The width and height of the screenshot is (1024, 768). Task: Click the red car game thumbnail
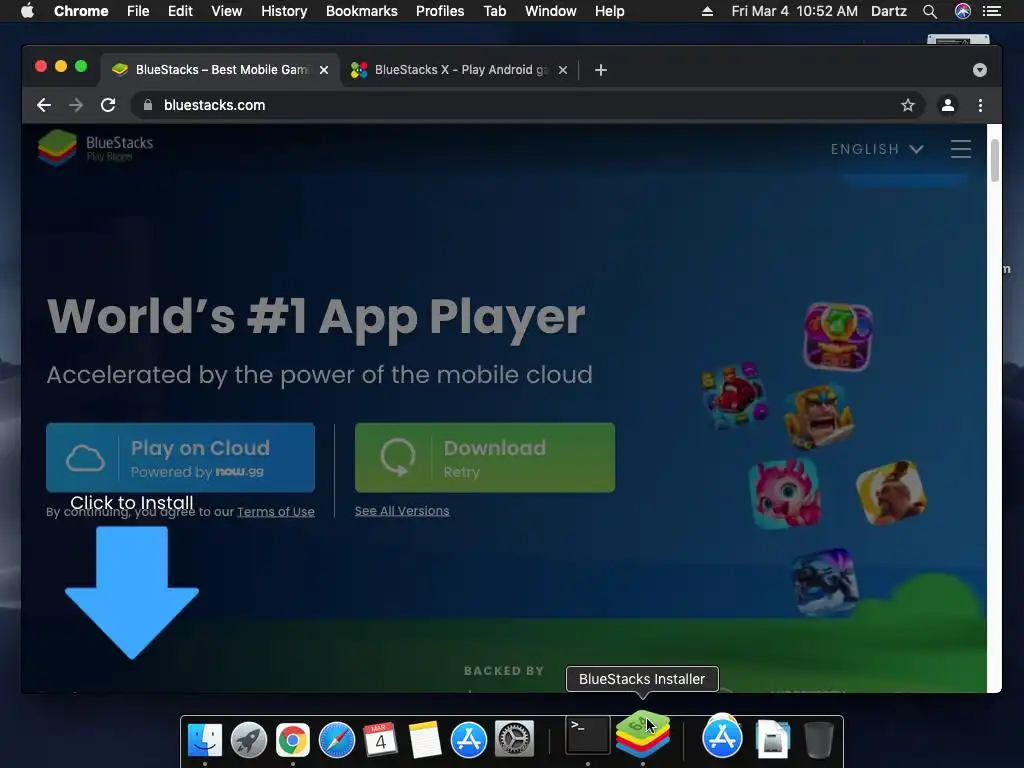click(734, 394)
